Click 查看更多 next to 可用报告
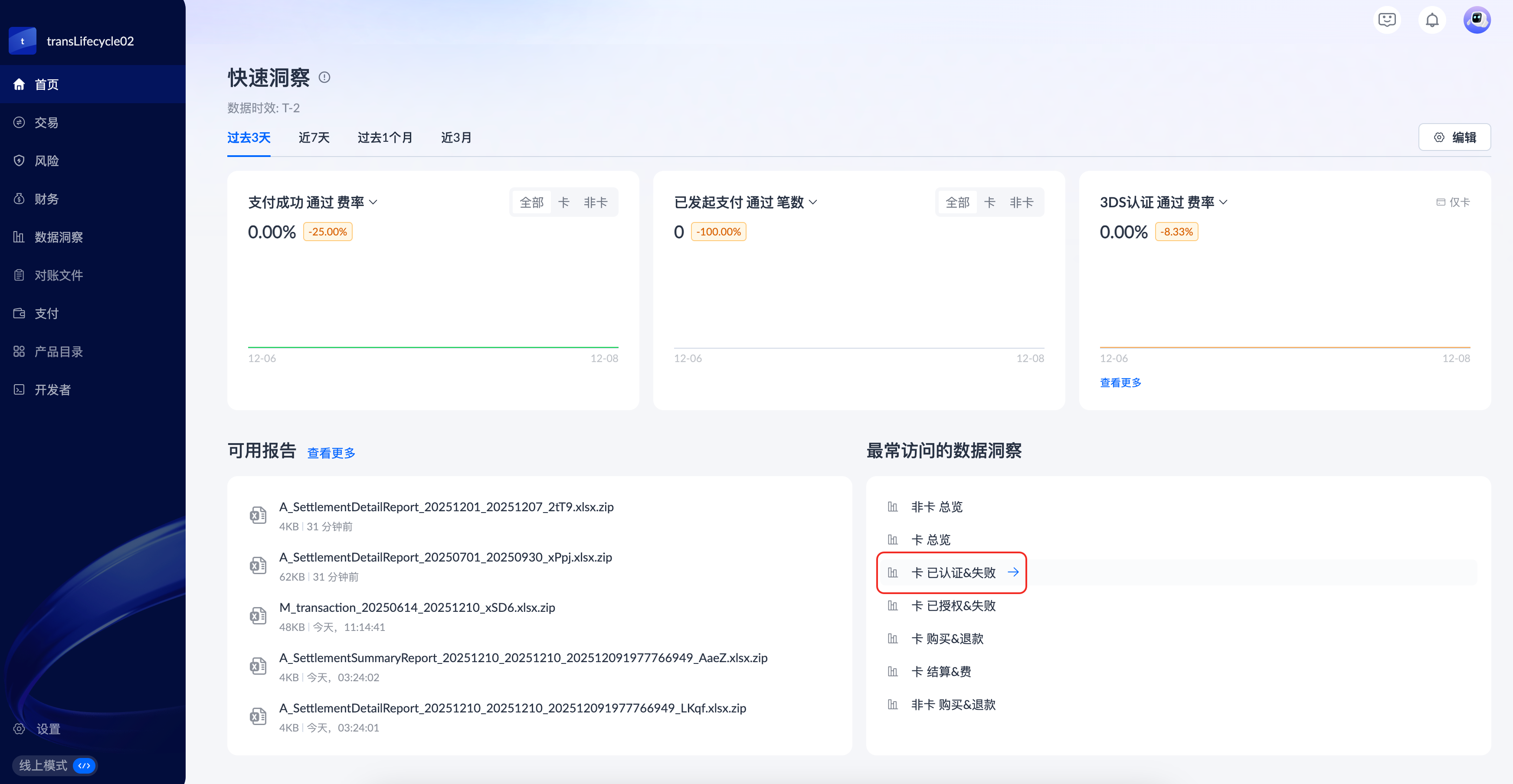 [x=331, y=453]
